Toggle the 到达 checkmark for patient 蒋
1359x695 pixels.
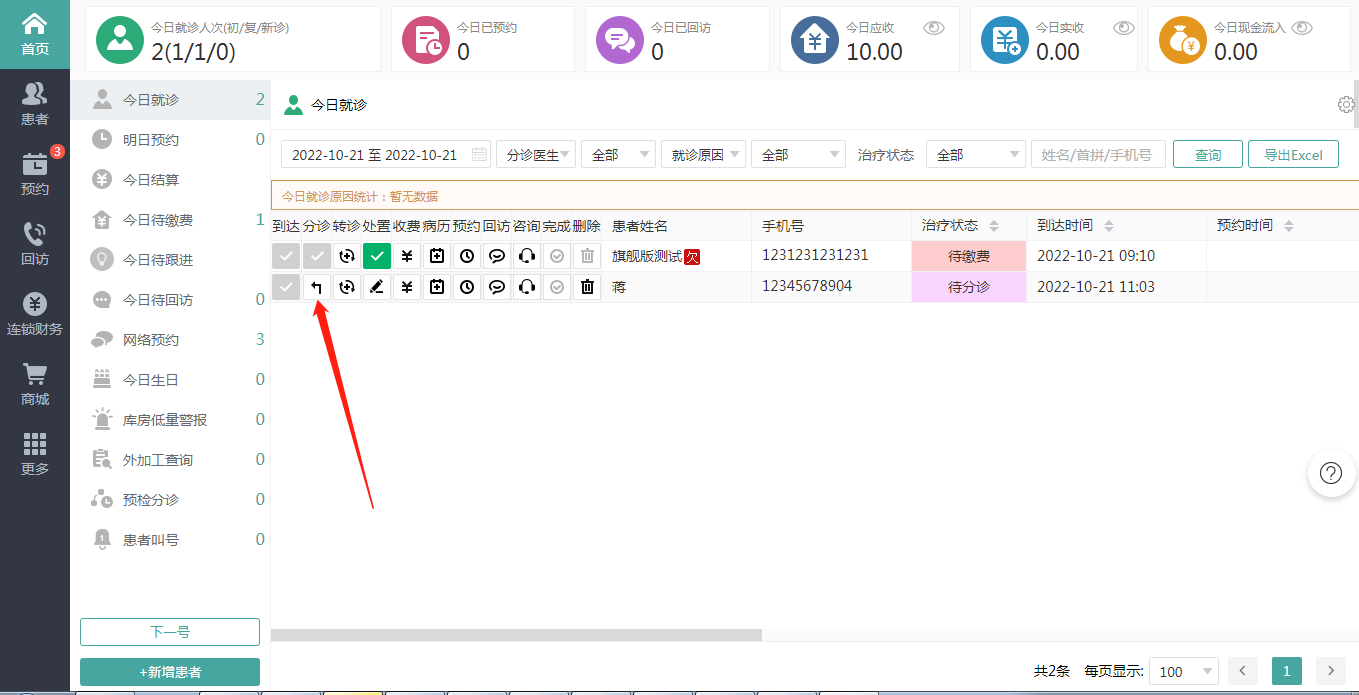(x=287, y=287)
